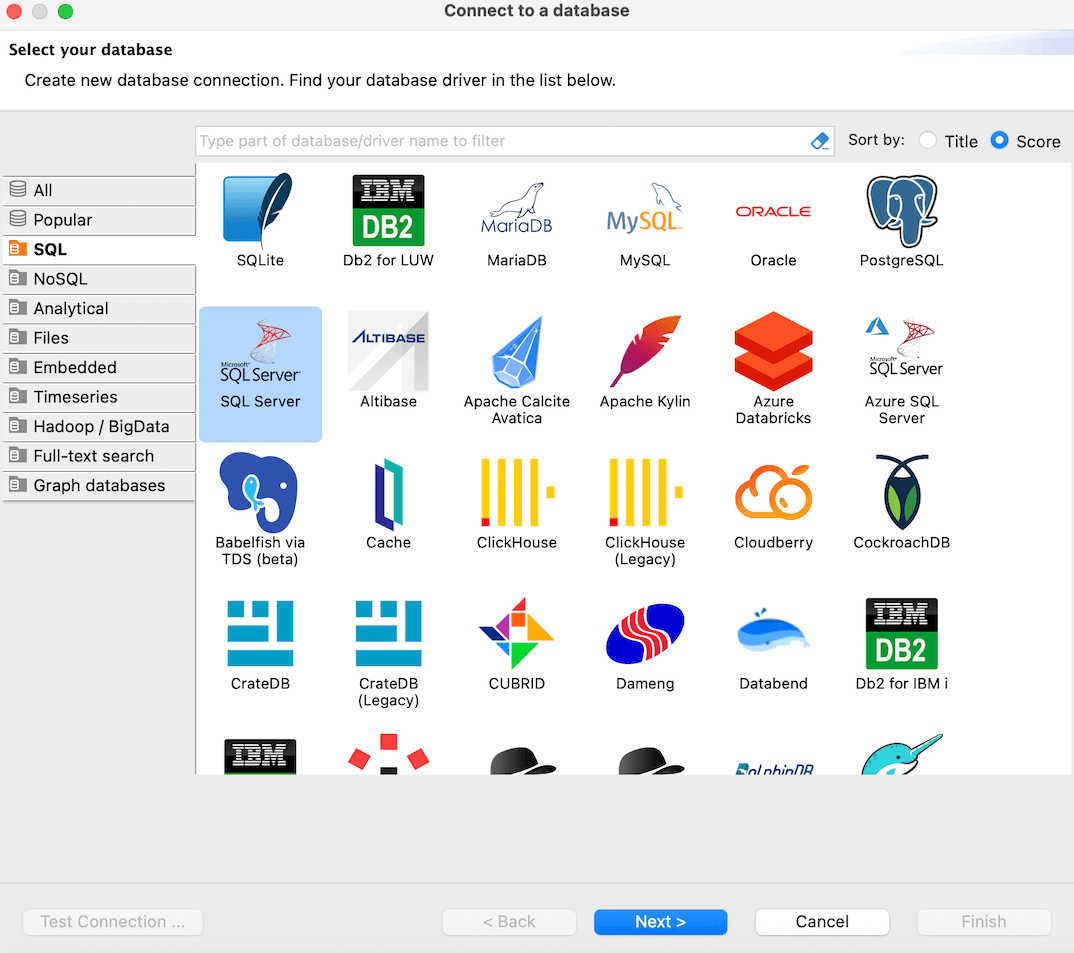Sort drivers by Title
Image resolution: width=1074 pixels, height=953 pixels.
[929, 141]
